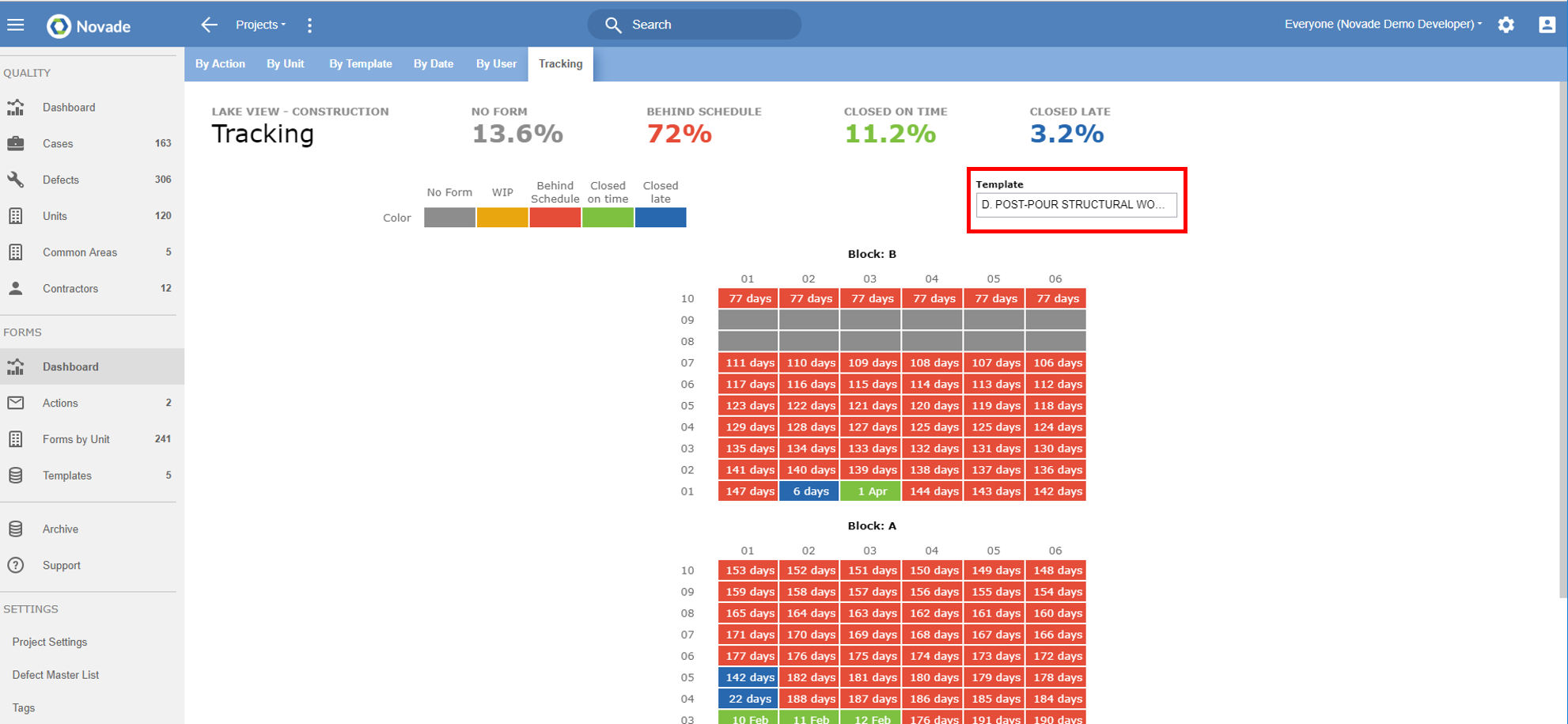Open the Actions envelope icon

point(16,403)
